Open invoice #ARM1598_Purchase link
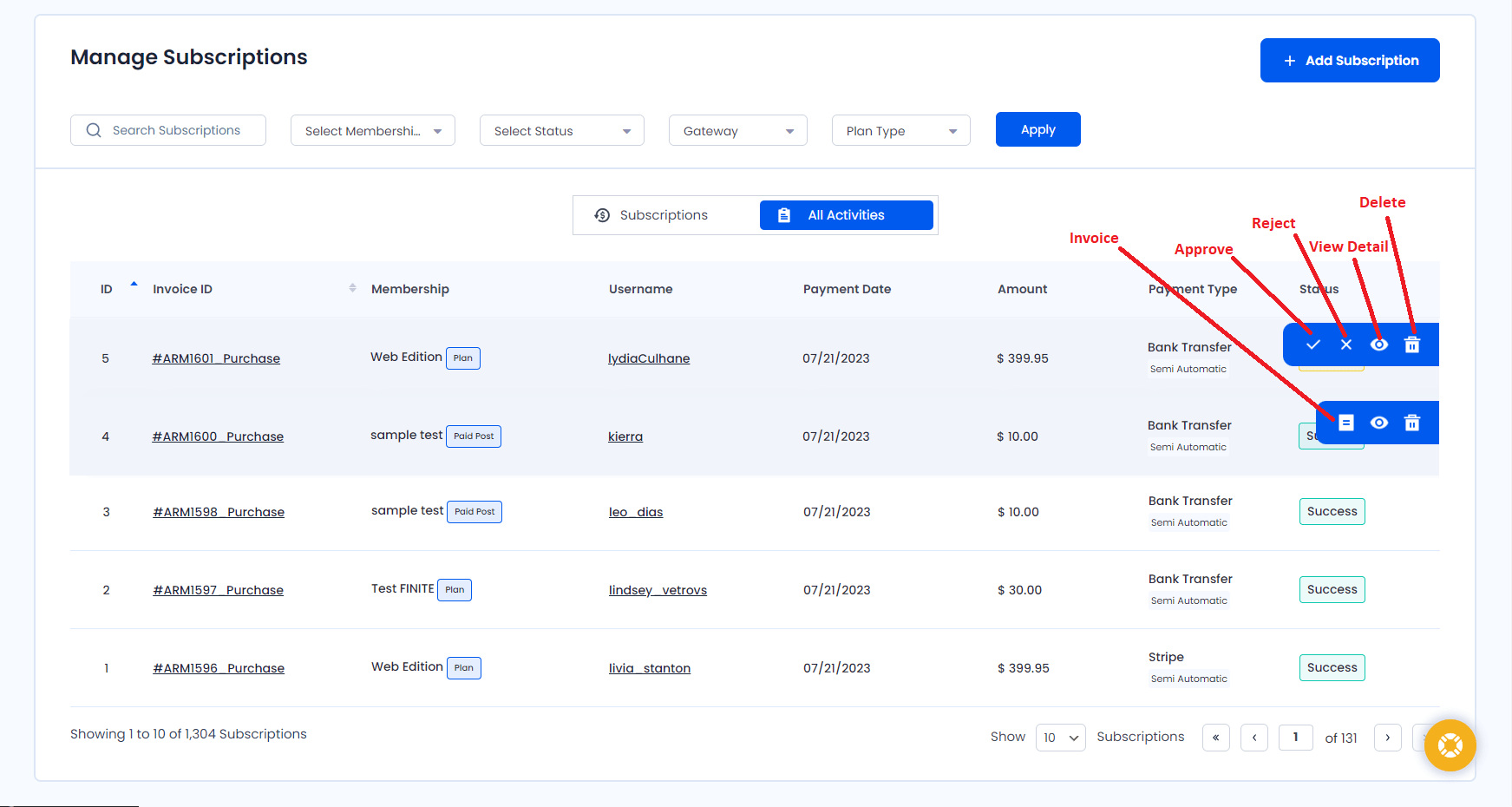Viewport: 1512px width, 807px height. tap(219, 512)
